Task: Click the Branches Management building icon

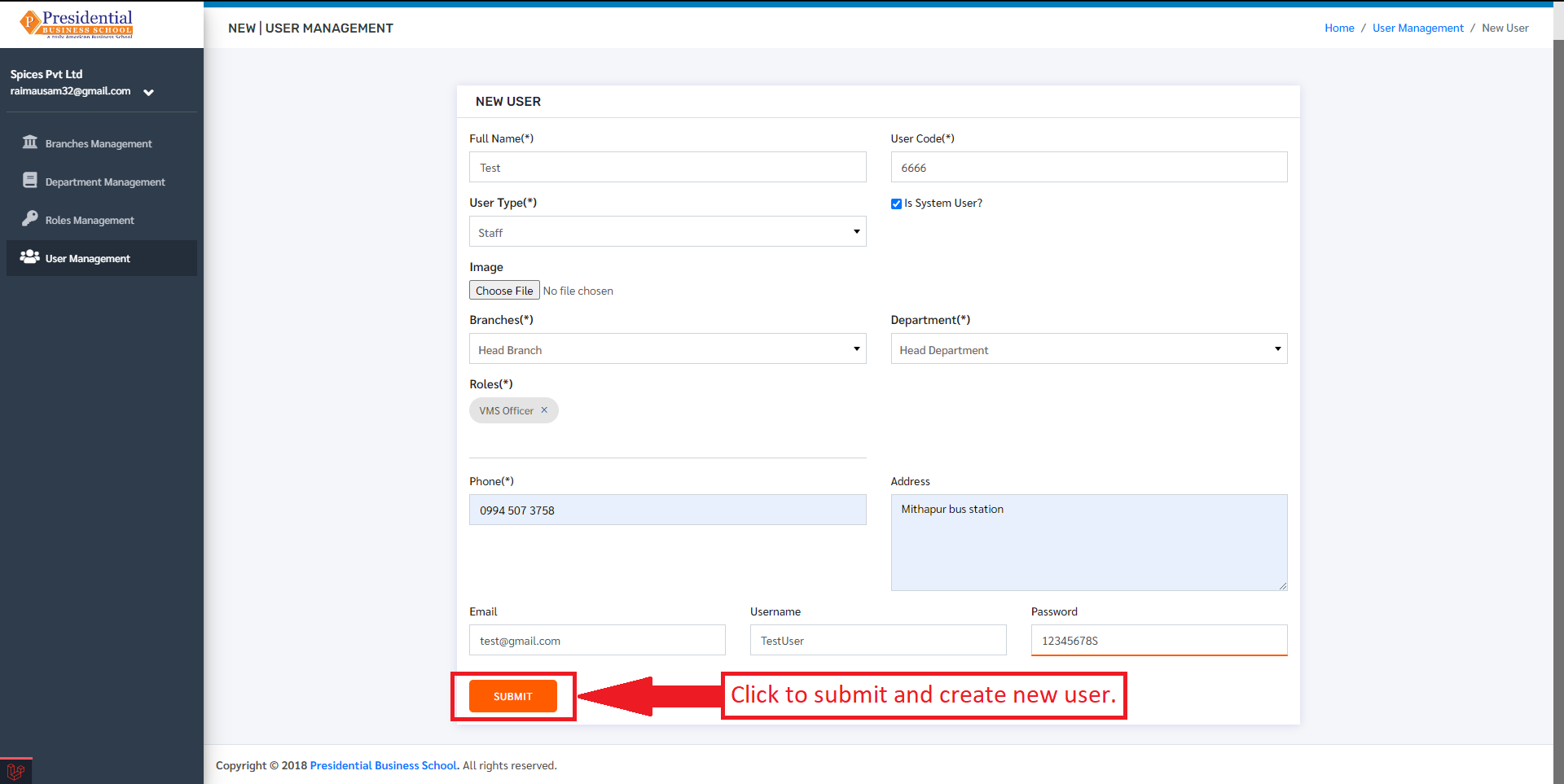Action: click(30, 142)
